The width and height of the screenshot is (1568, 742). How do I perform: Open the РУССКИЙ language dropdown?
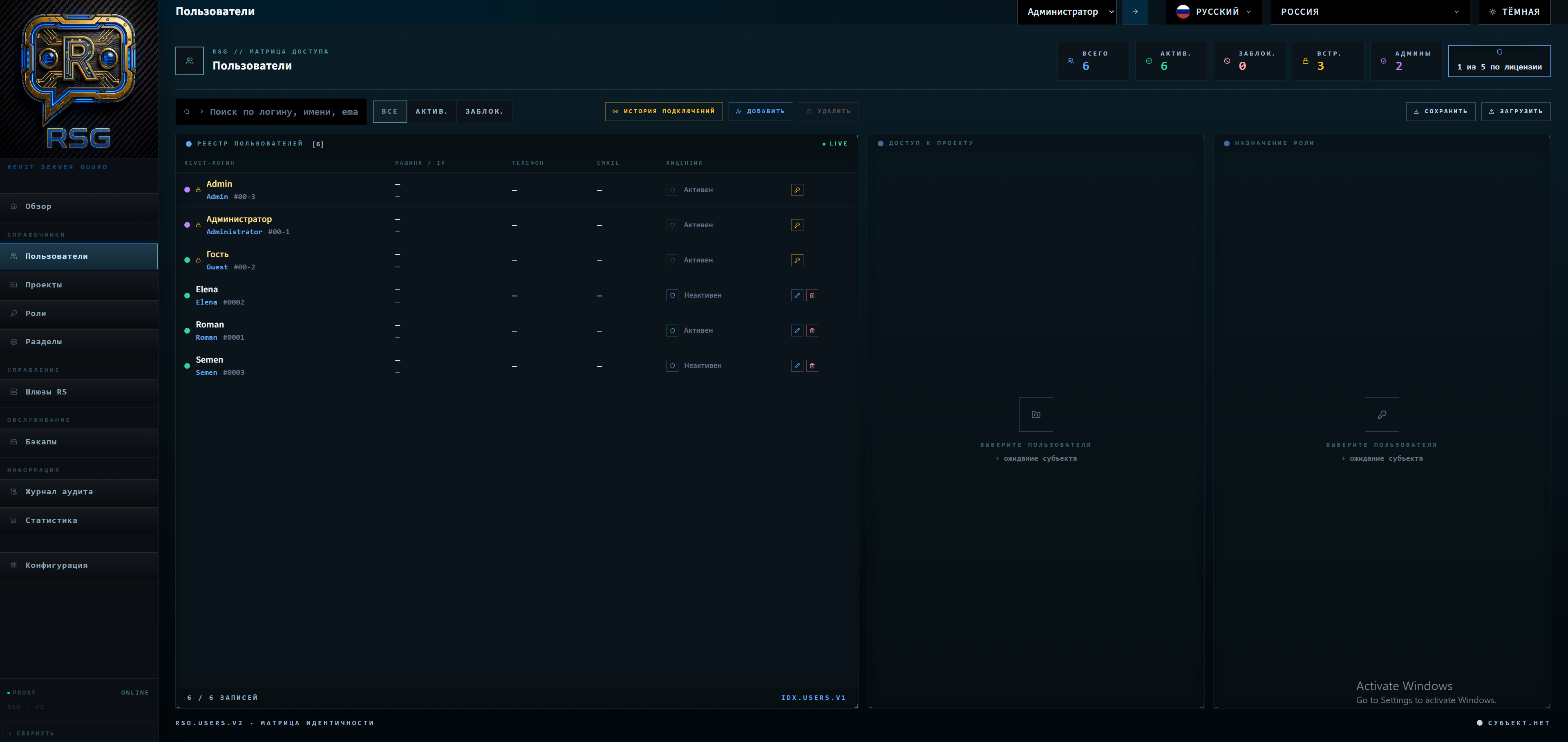pyautogui.click(x=1213, y=11)
